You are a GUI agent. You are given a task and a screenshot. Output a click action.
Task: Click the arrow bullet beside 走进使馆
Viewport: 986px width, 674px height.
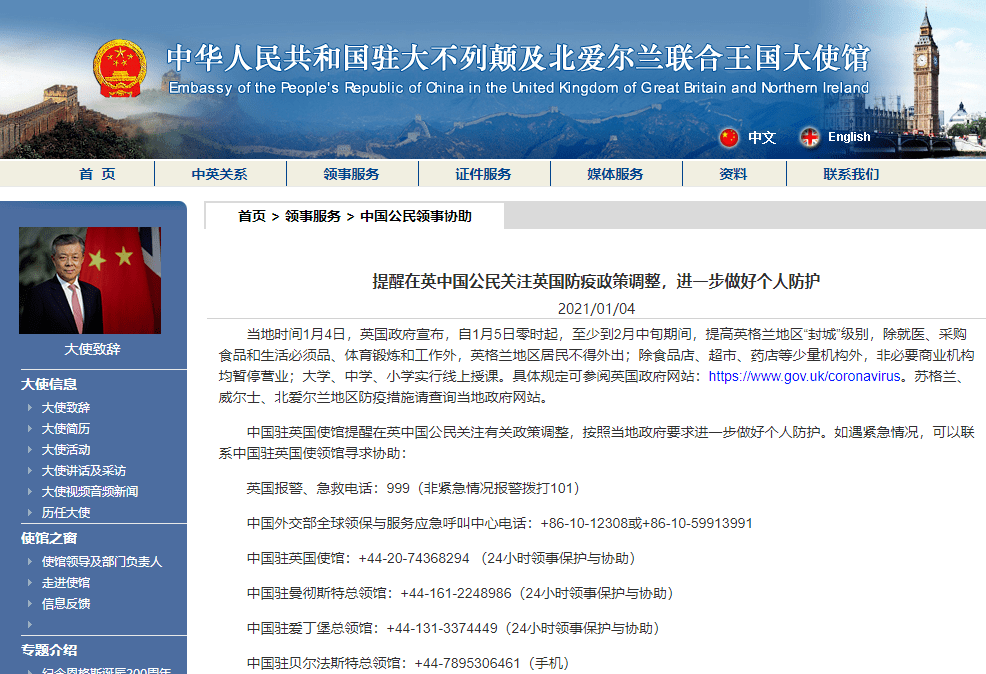pos(30,582)
